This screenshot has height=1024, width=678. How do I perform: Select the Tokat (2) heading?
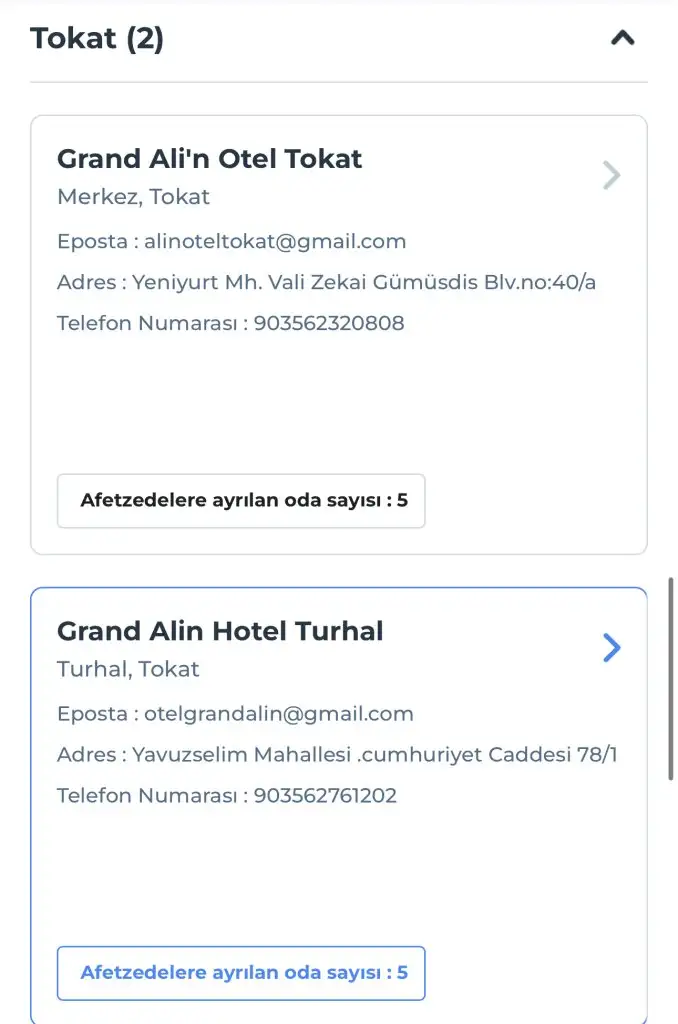tap(97, 39)
